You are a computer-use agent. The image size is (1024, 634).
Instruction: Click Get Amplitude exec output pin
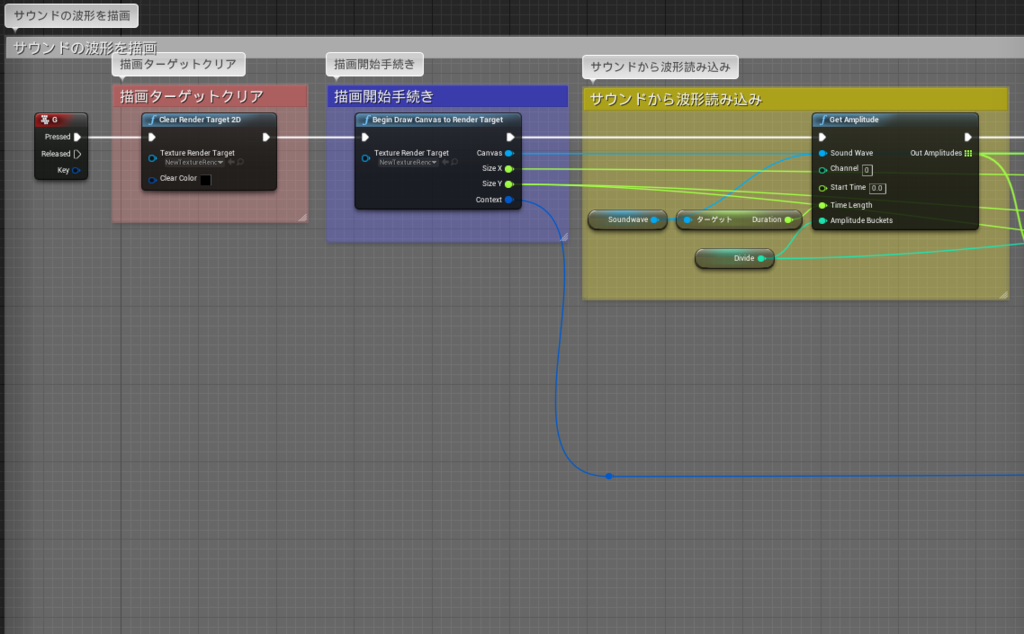coord(968,137)
